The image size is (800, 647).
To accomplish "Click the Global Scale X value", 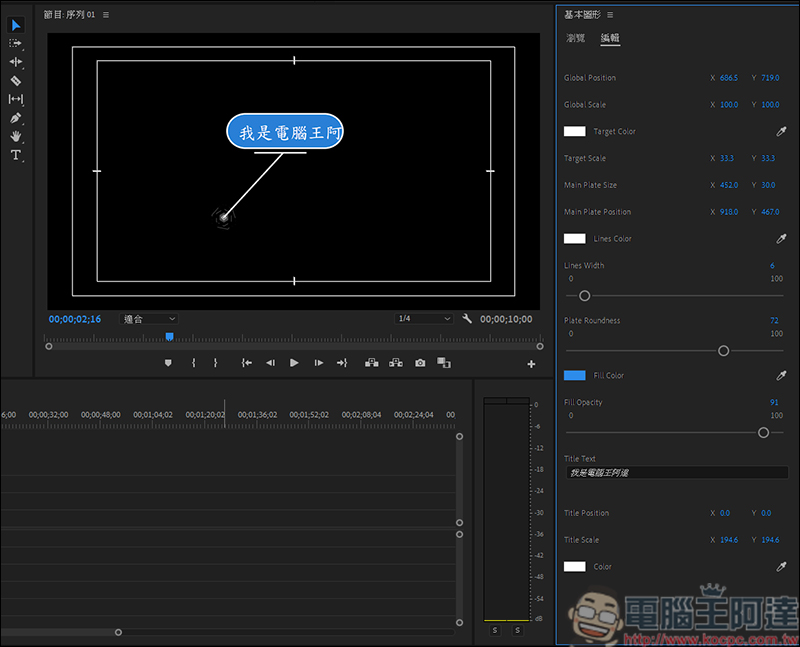I will click(x=729, y=105).
